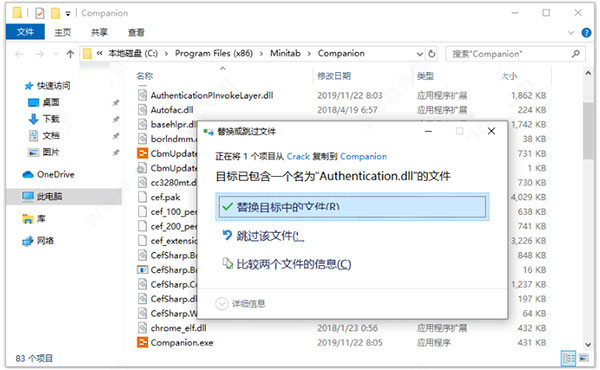Viewport: 600px width, 370px height.
Task: Open the 共享 ribbon tab
Action: click(x=99, y=32)
